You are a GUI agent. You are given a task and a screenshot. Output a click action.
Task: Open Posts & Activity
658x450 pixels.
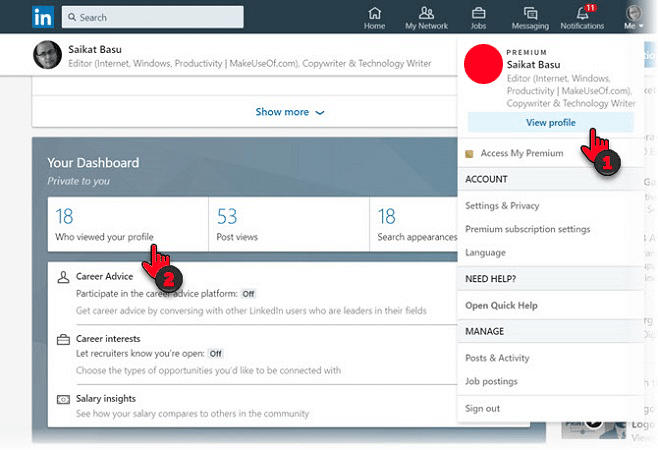point(497,358)
